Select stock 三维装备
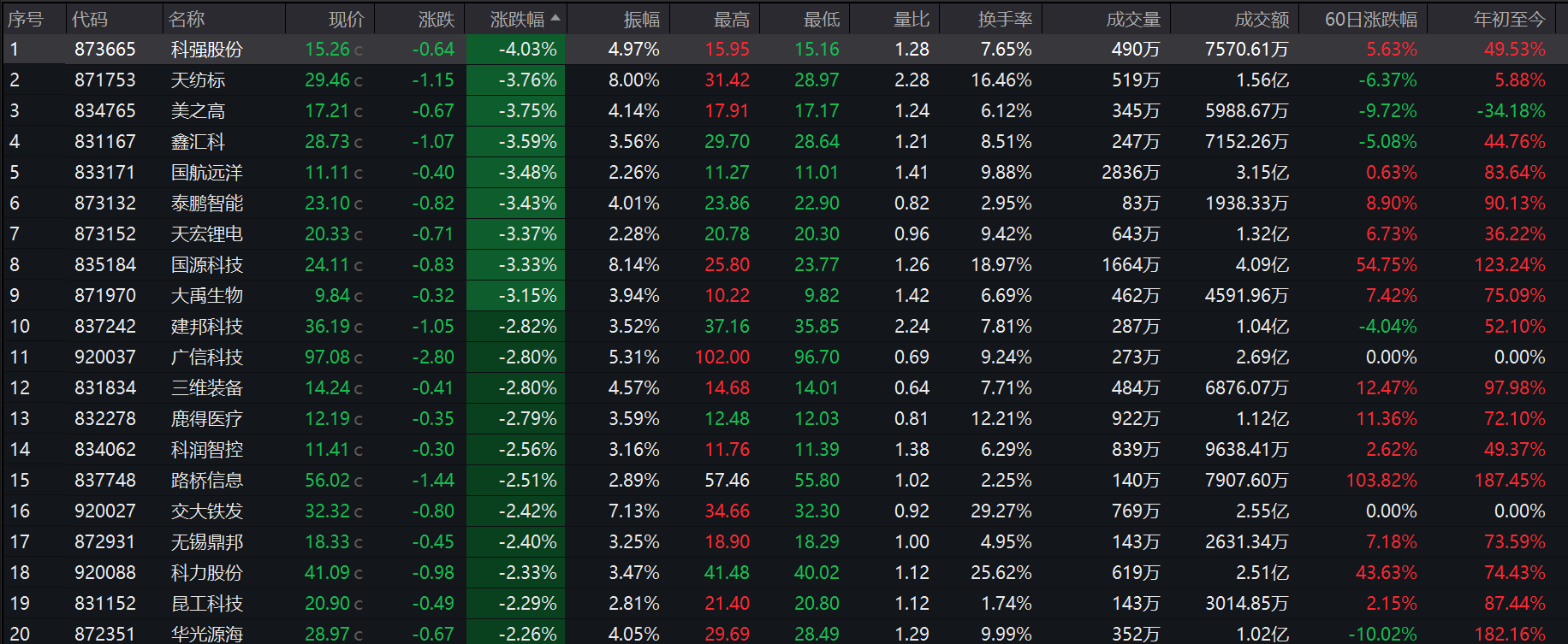Viewport: 1568px width, 644px height. 207,388
